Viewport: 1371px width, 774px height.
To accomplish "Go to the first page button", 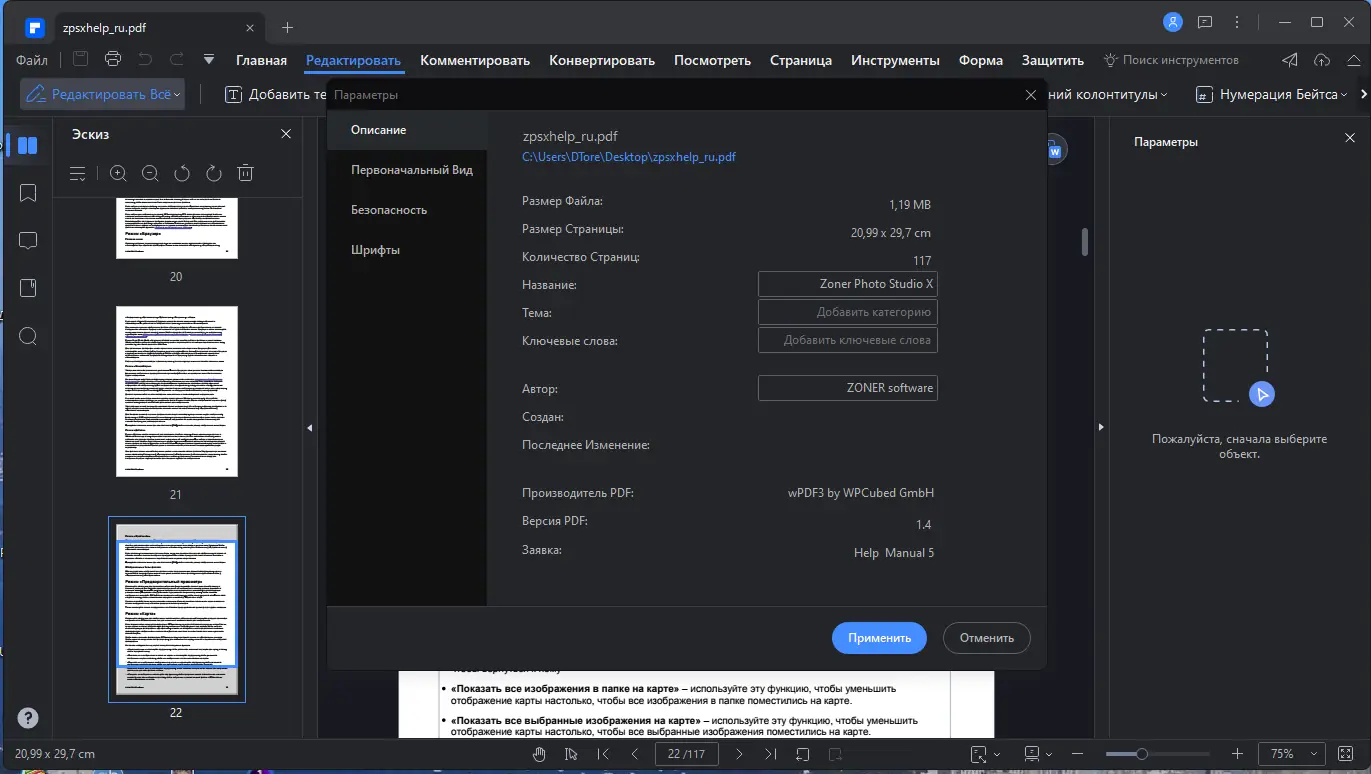I will tap(603, 754).
